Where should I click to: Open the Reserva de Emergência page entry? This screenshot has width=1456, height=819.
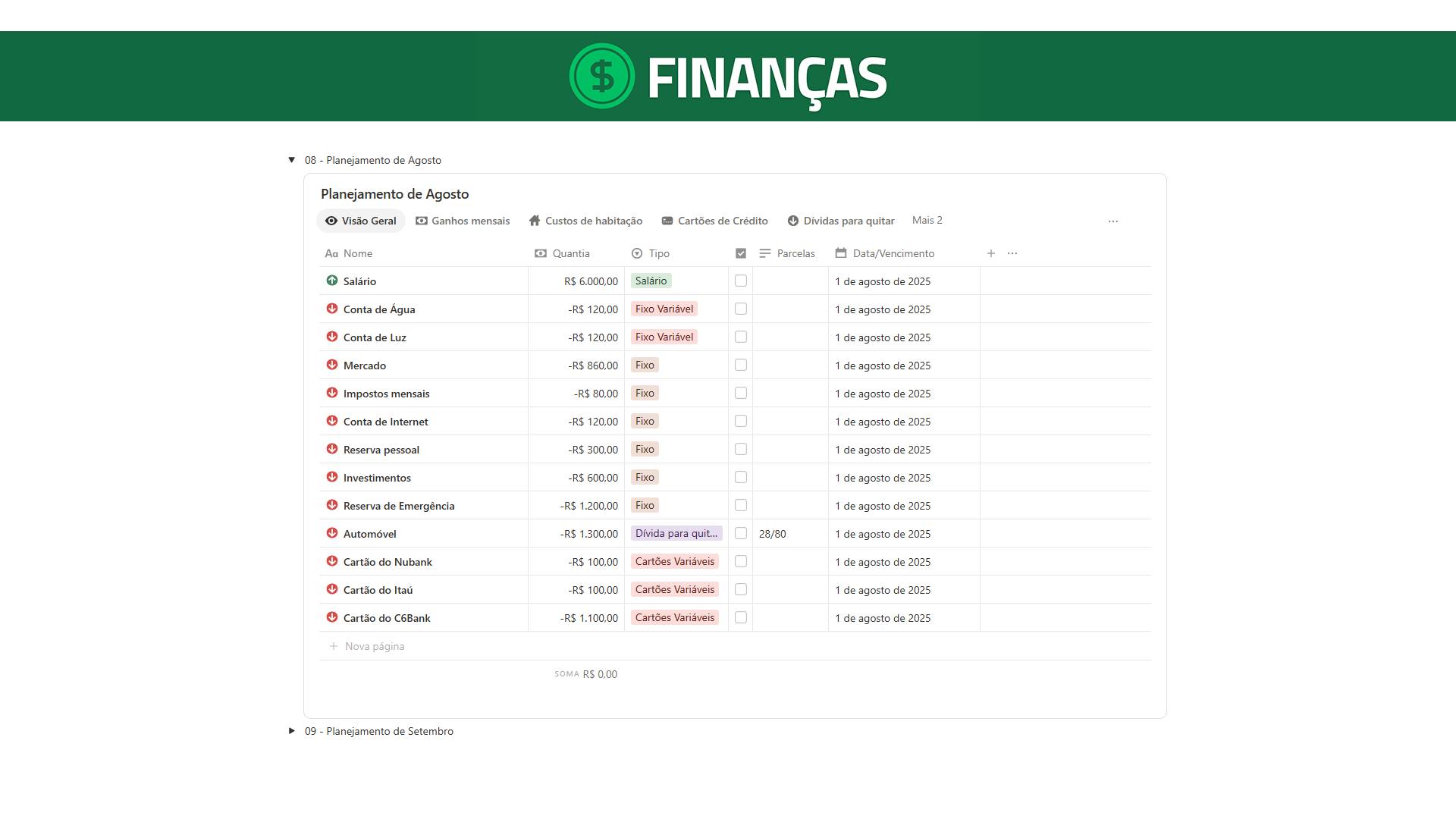(x=399, y=506)
